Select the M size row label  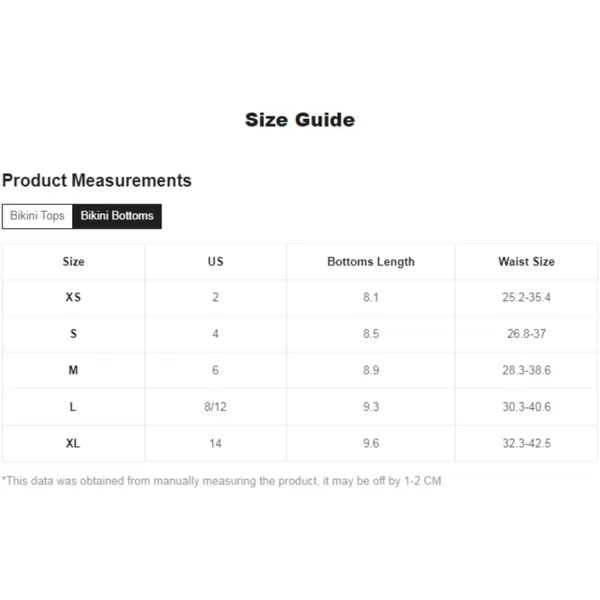coord(73,370)
